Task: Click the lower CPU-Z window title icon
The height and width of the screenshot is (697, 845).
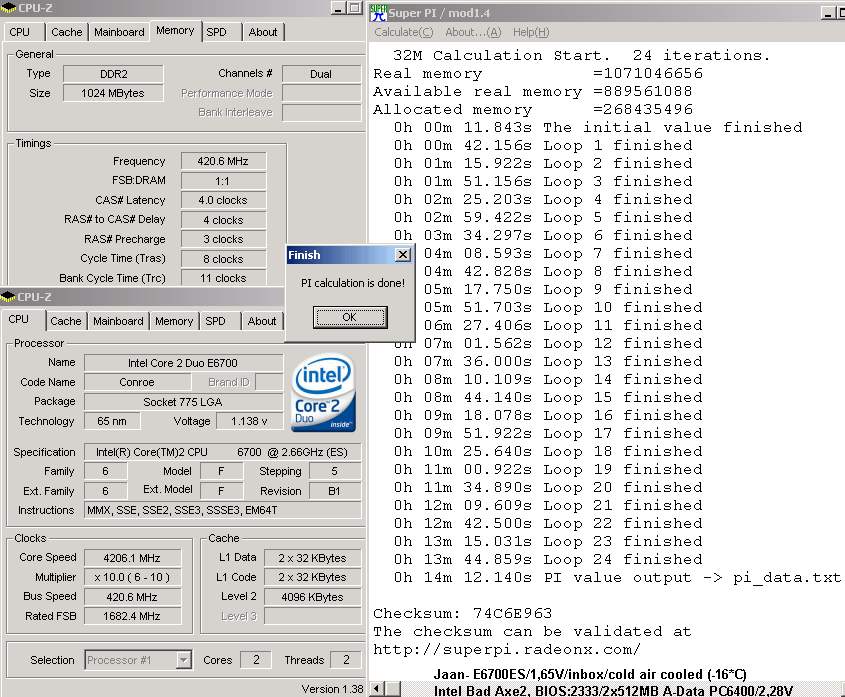Action: [x=8, y=296]
